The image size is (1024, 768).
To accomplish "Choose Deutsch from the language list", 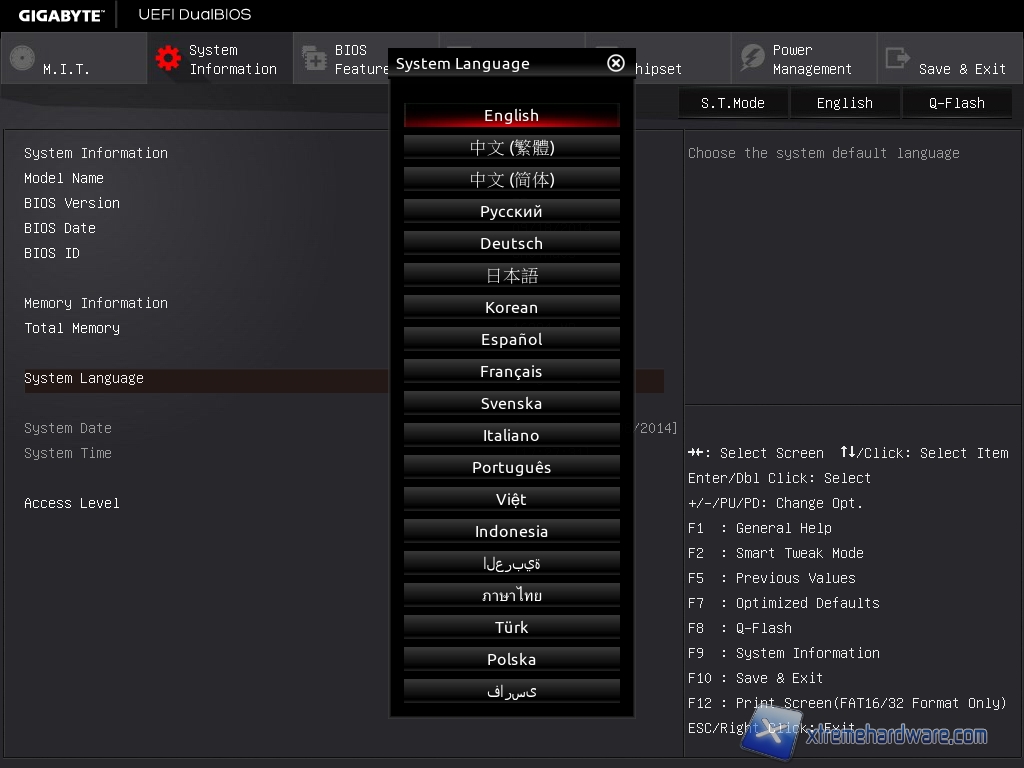I will (511, 244).
